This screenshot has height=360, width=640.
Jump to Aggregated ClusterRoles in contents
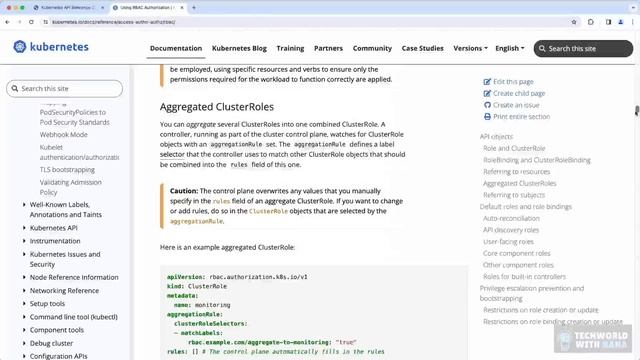coord(520,183)
